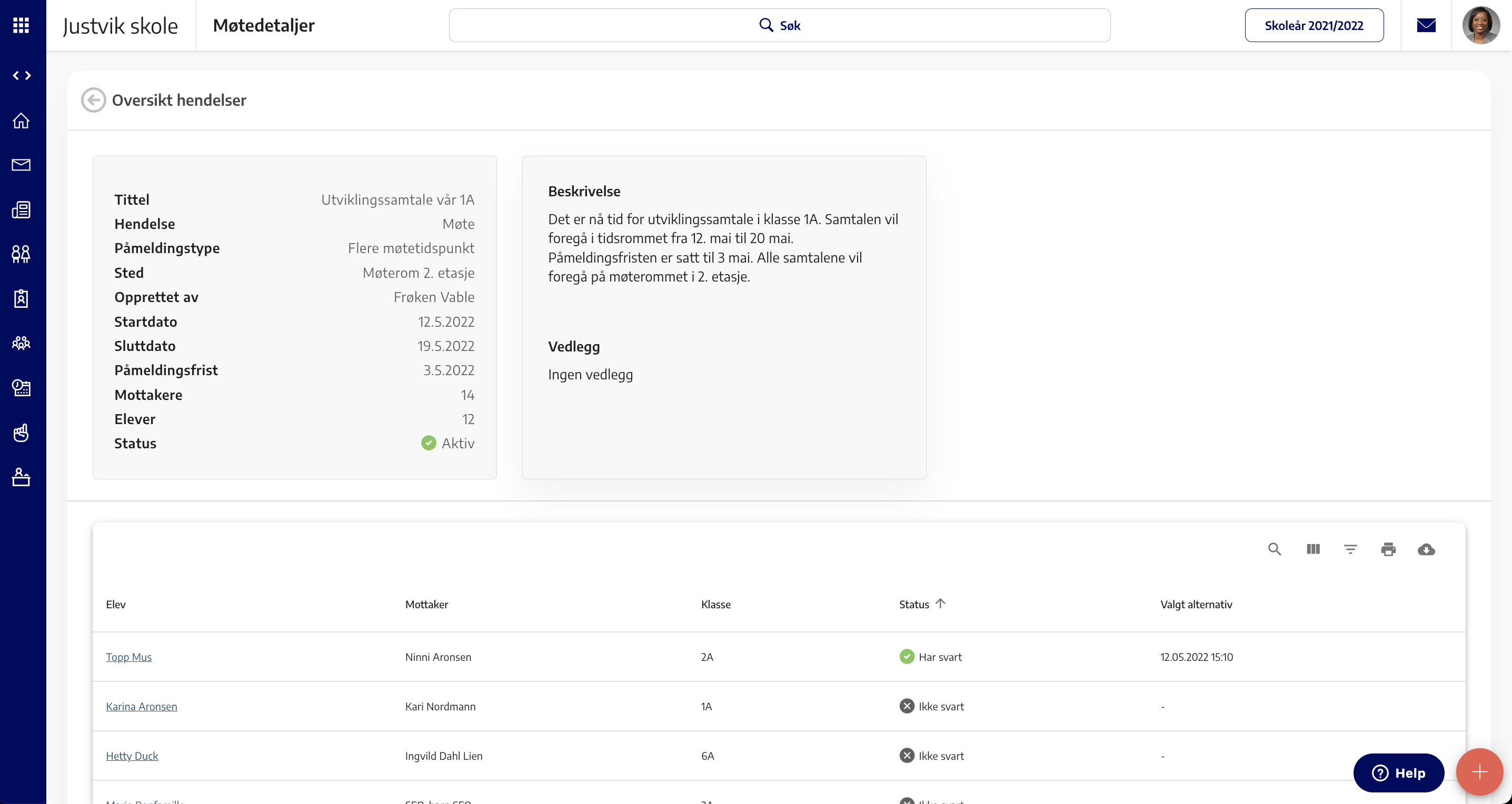Open the Skoleår 2021/2022 selector
This screenshot has height=804, width=1512.
(x=1314, y=25)
